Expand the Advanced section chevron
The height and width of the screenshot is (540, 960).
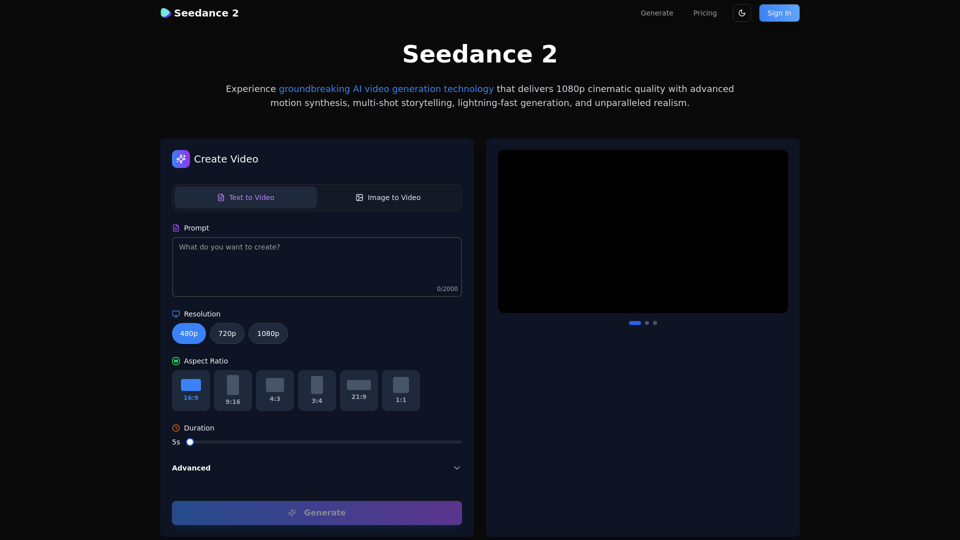457,468
